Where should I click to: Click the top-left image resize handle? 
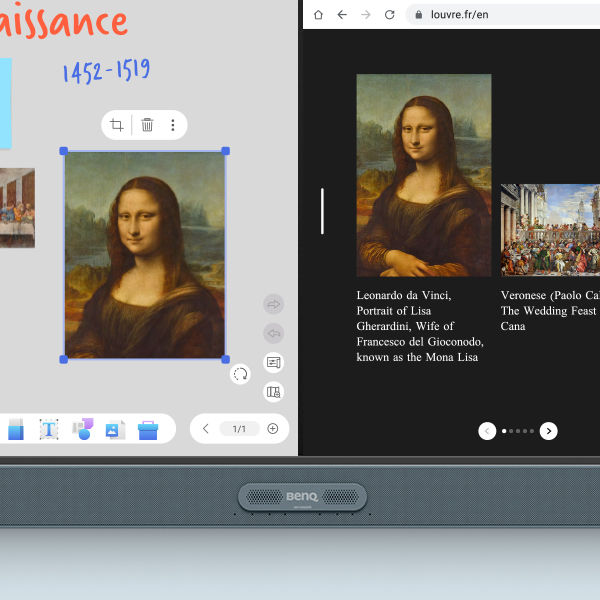click(64, 151)
